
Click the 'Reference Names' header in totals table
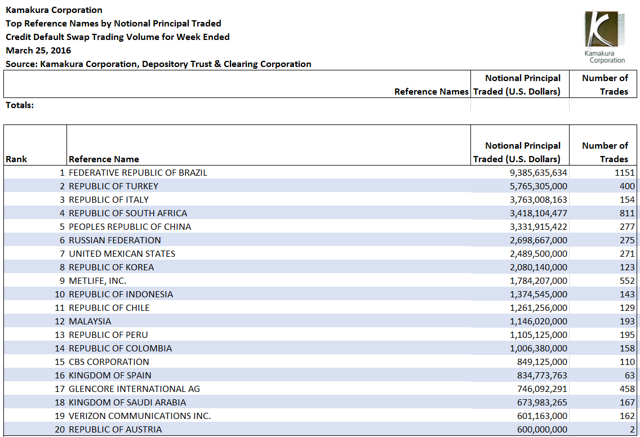pos(431,91)
